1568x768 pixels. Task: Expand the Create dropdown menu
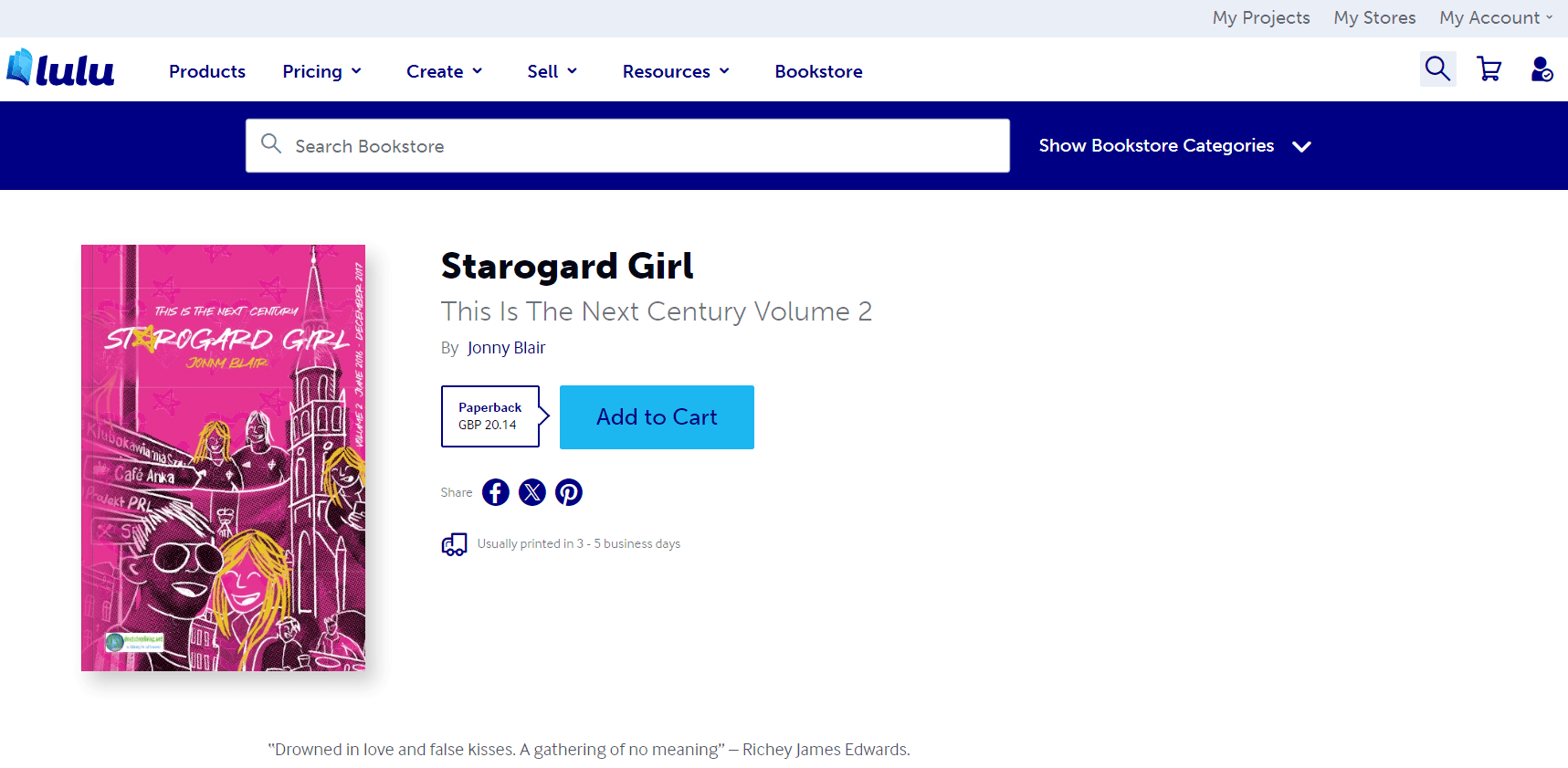pos(445,71)
